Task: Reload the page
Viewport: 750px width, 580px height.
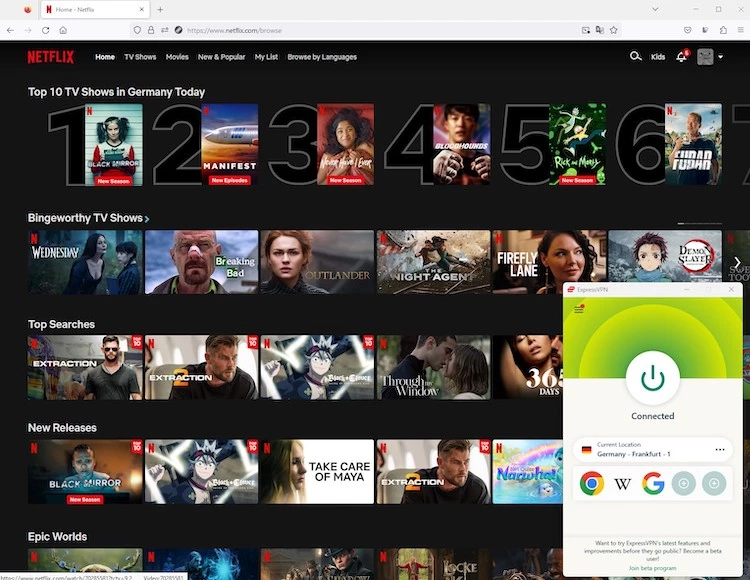Action: tap(45, 30)
